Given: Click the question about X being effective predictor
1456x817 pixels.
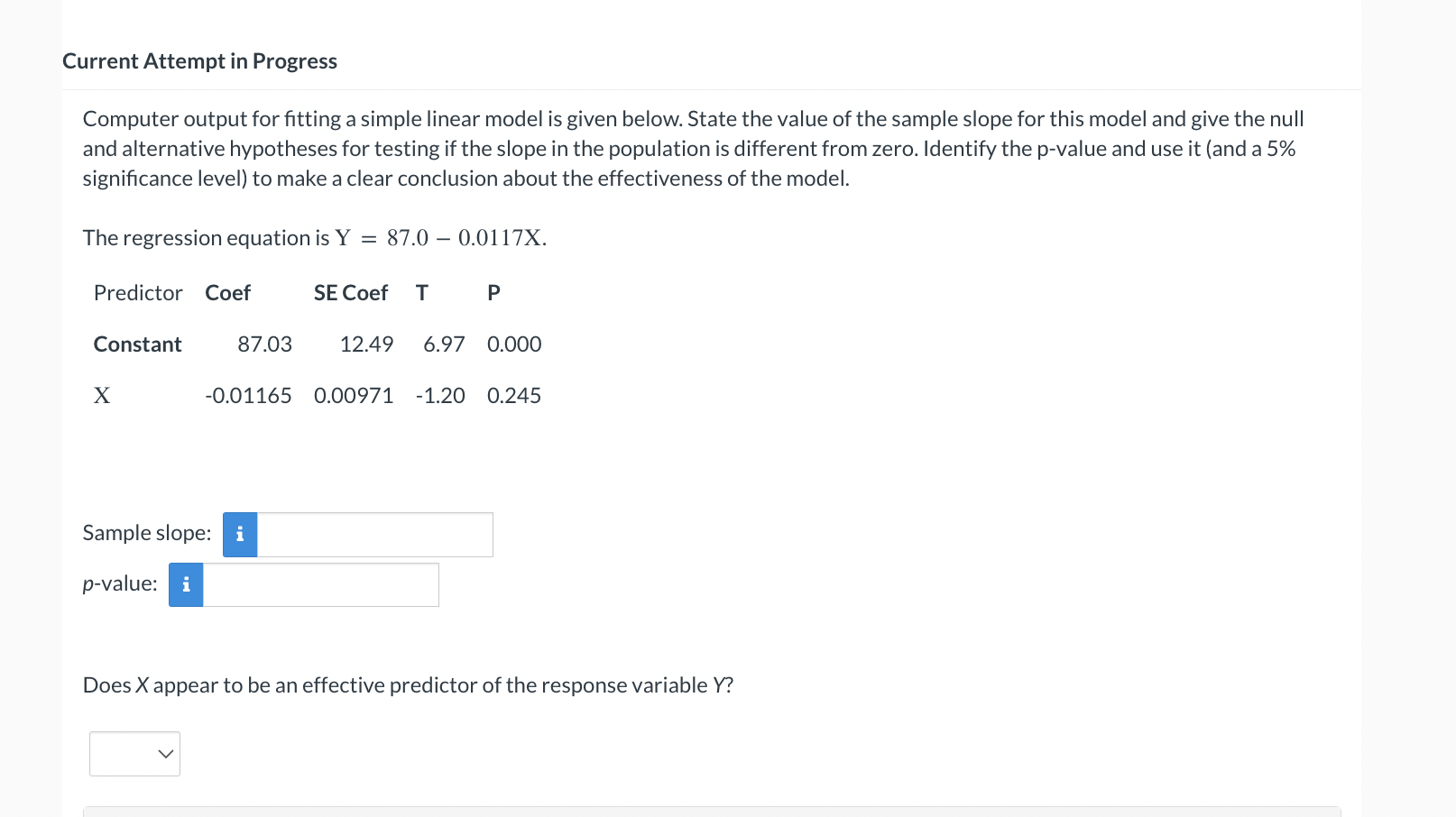Looking at the screenshot, I should [x=408, y=685].
